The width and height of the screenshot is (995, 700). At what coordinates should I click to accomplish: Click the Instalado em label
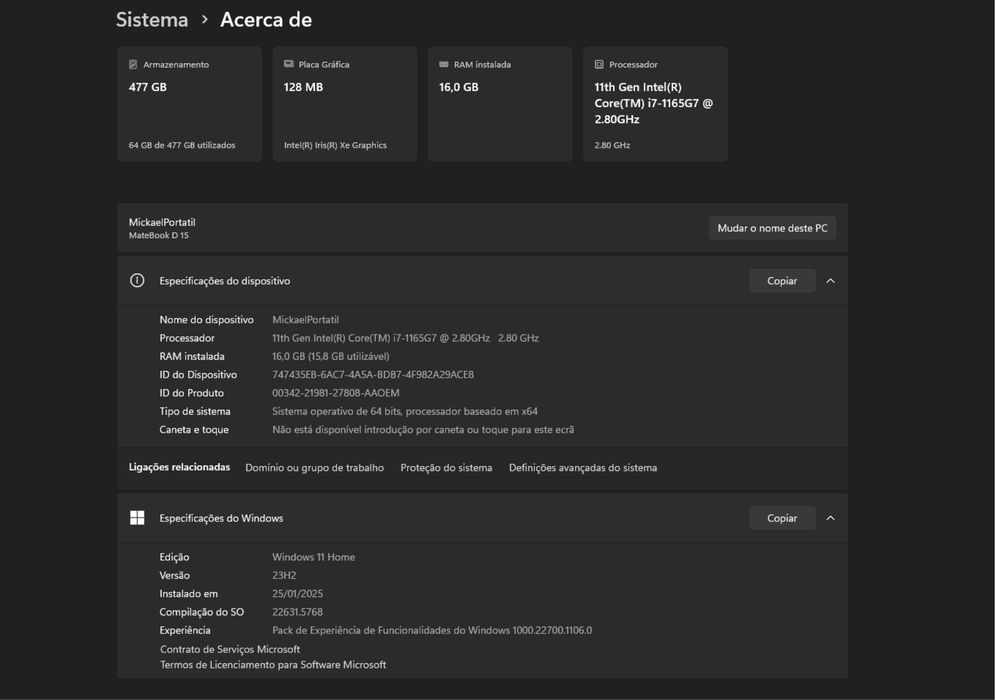[x=188, y=593]
